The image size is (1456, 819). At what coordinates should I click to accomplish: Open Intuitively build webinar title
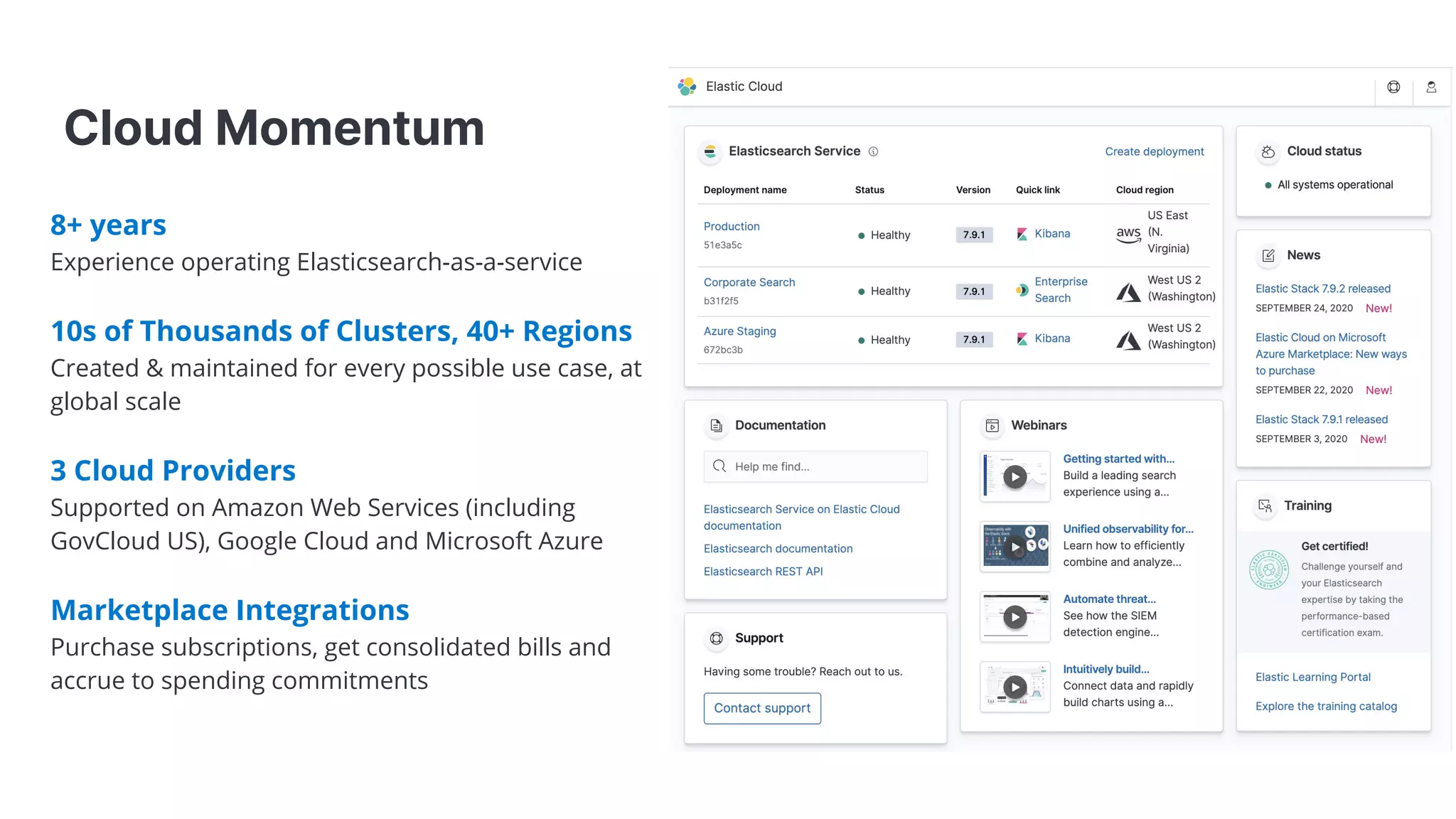(1106, 669)
